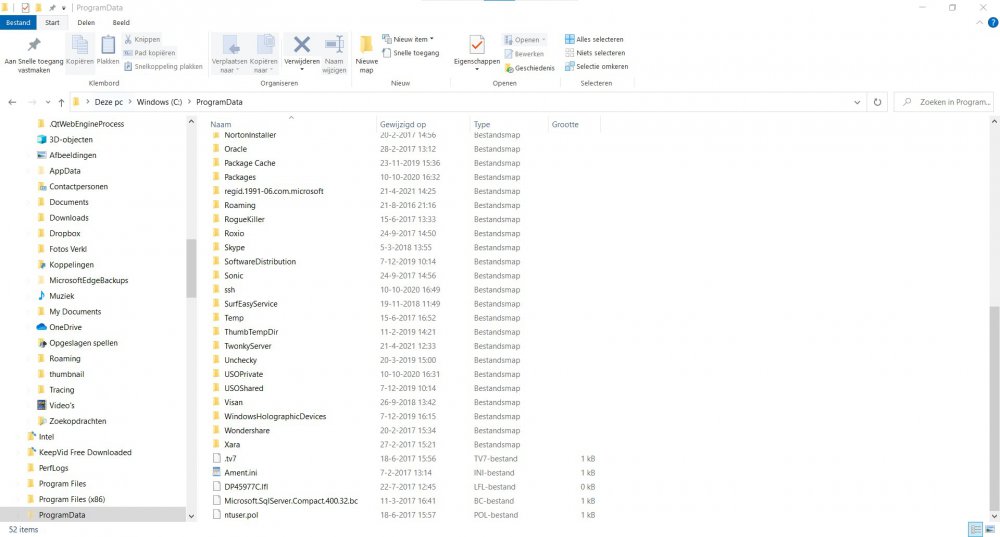The image size is (1000, 537).
Task: Go up one level with the up arrow
Action: click(61, 102)
